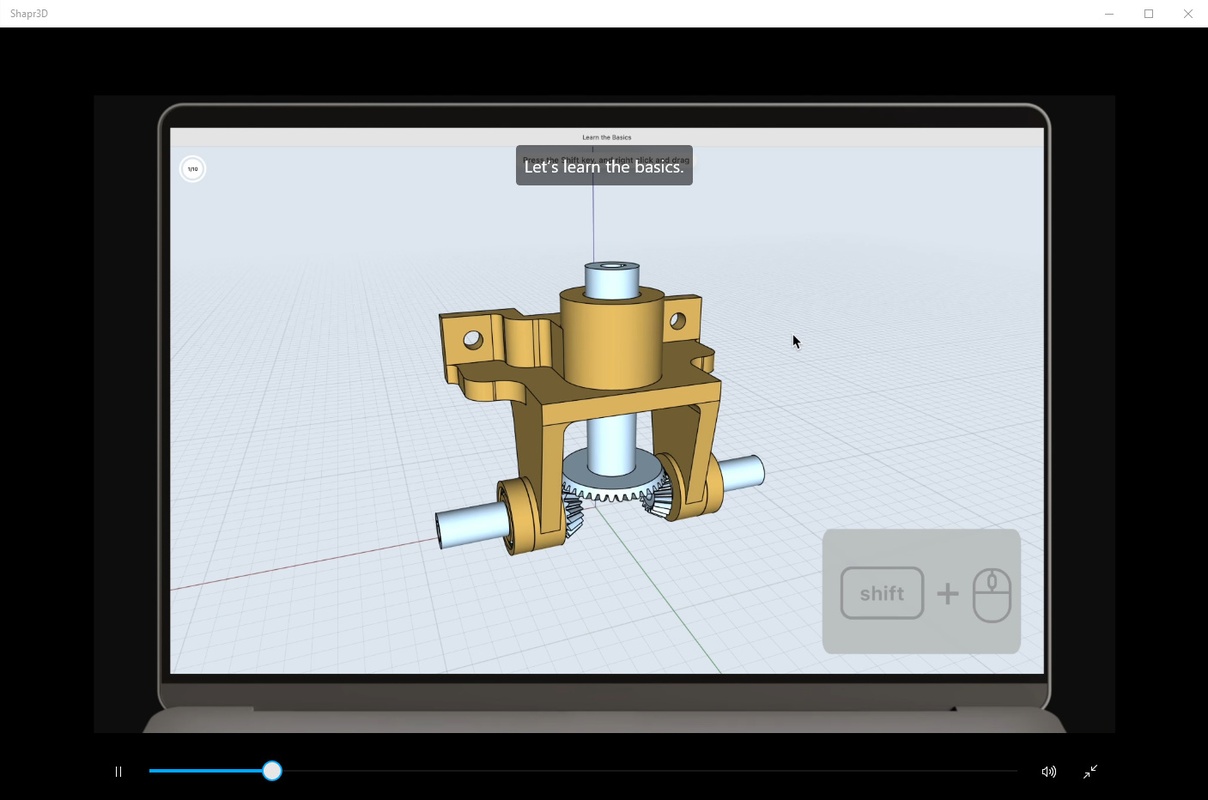Click the Shapr3D window title text
Image resolution: width=1208 pixels, height=800 pixels.
[x=29, y=14]
